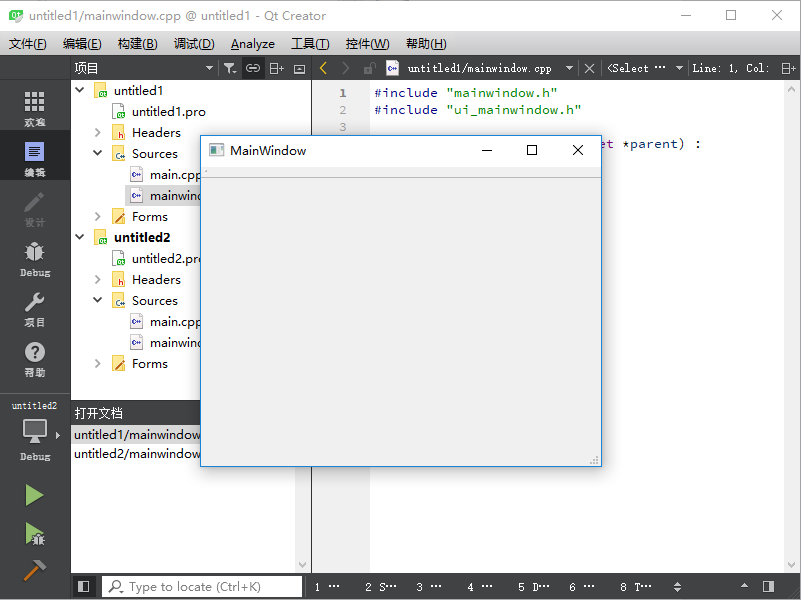
Task: Go back in editor history
Action: pyautogui.click(x=323, y=68)
